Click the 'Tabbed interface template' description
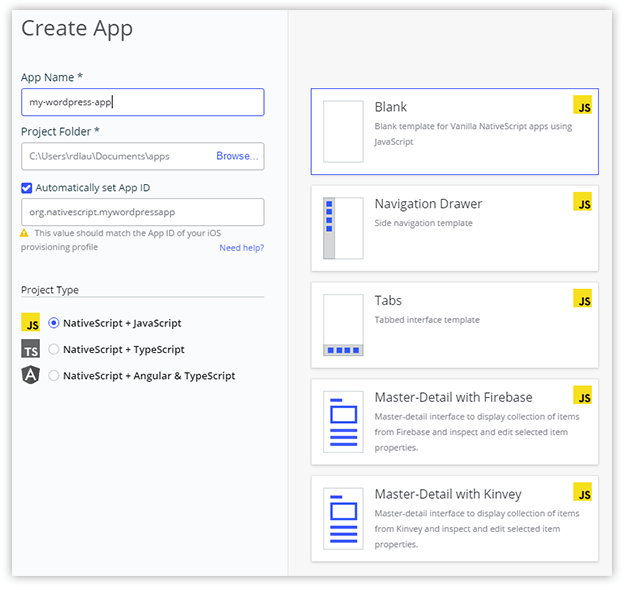The height and width of the screenshot is (590, 626). pos(427,320)
